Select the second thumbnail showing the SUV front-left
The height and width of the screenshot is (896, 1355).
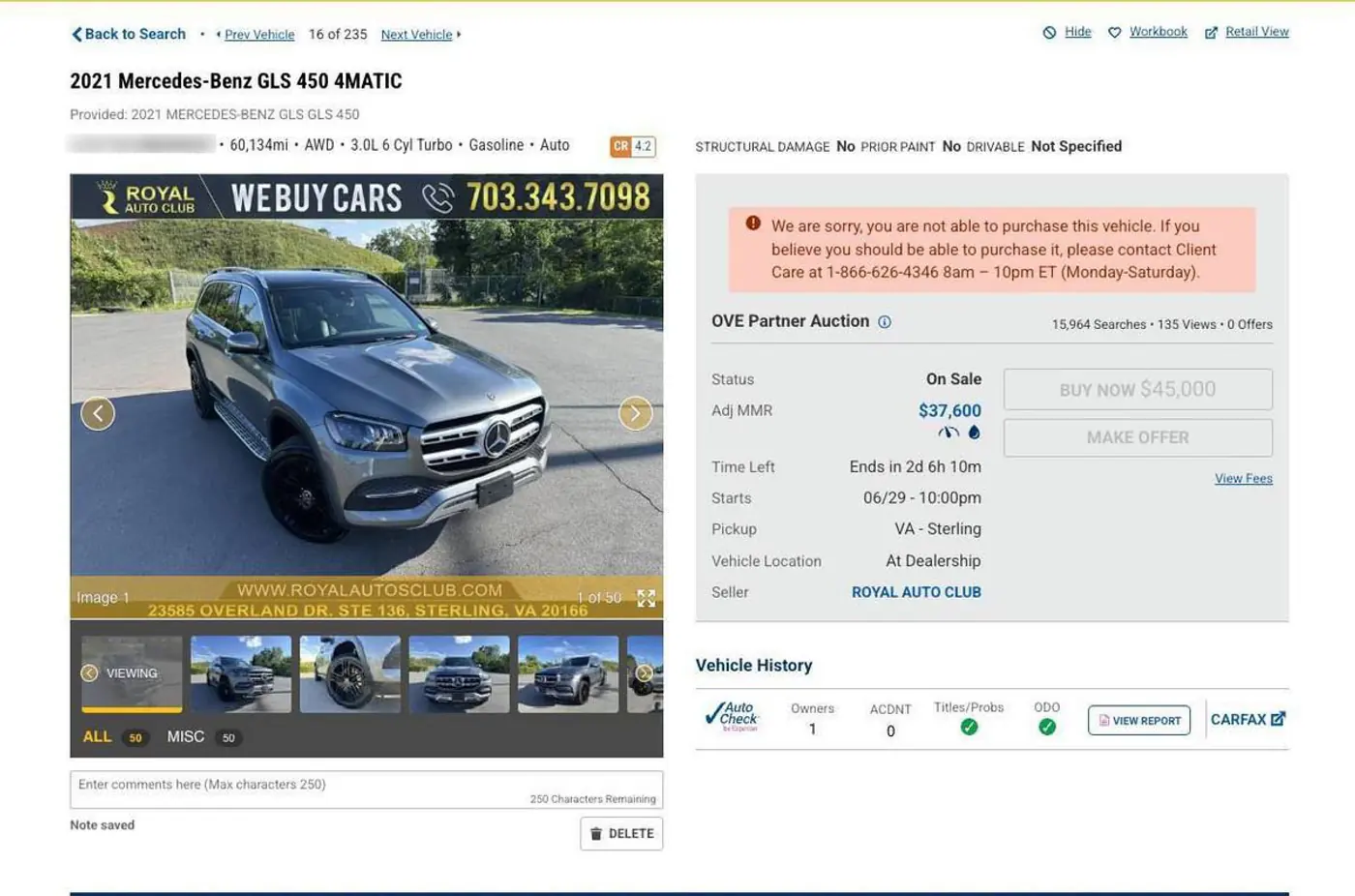pyautogui.click(x=241, y=673)
